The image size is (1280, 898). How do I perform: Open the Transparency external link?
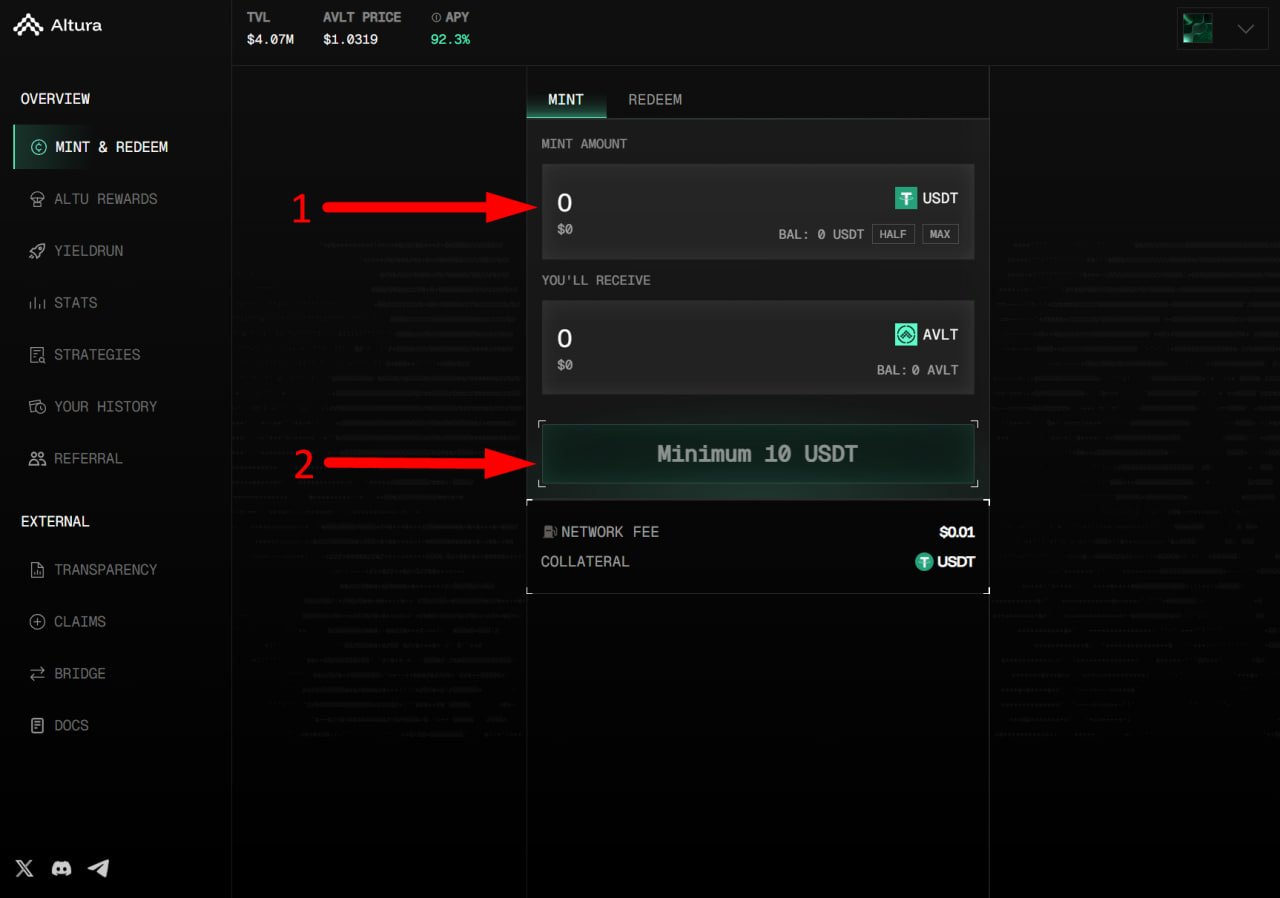pos(105,570)
